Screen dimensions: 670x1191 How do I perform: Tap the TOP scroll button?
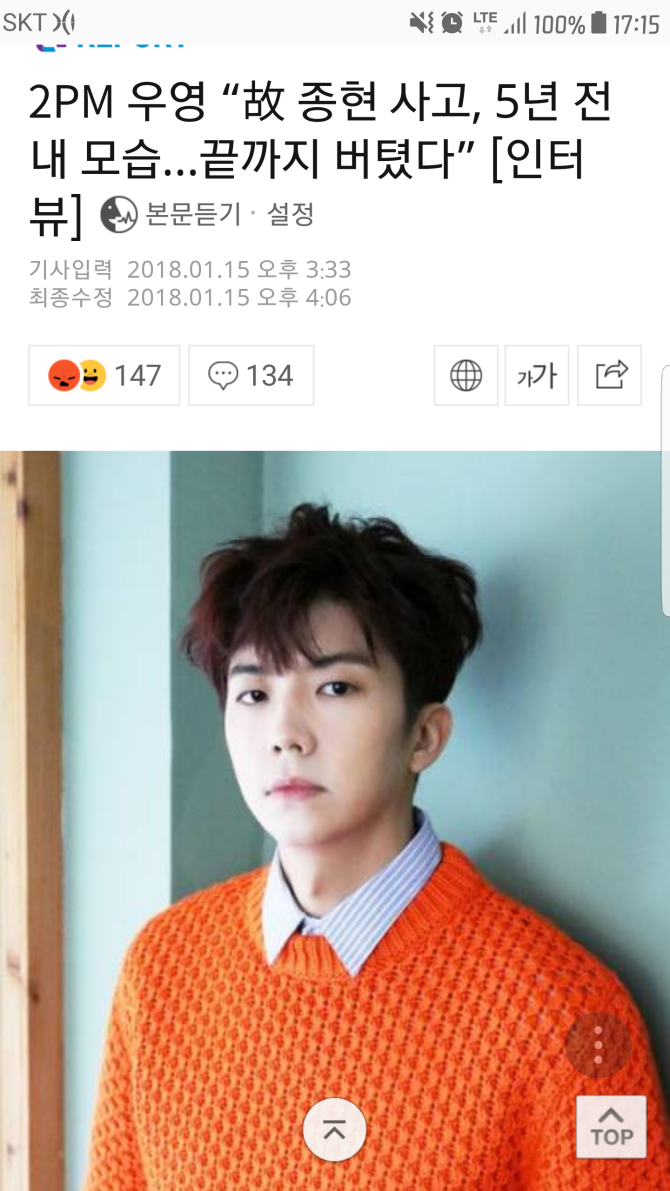click(612, 1127)
